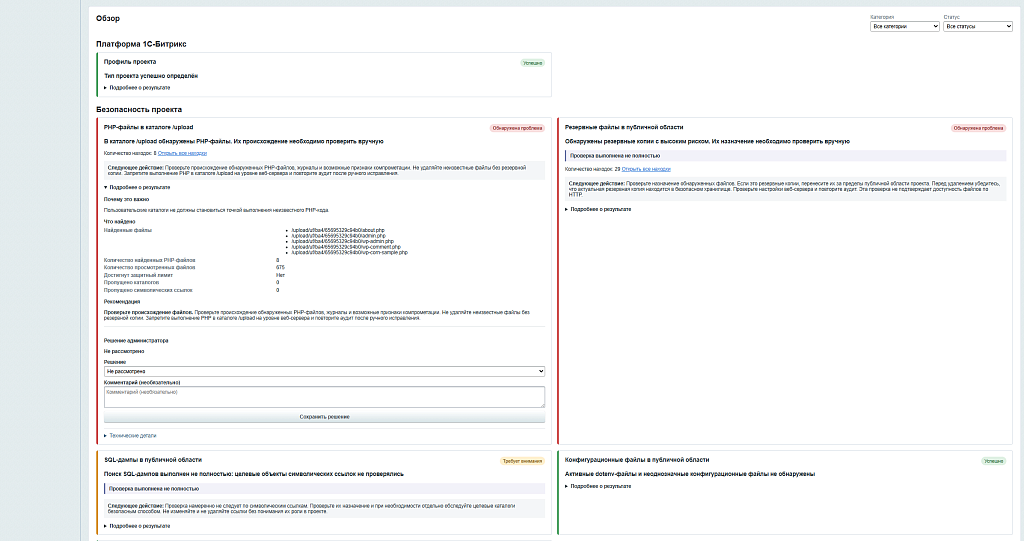1024x541 pixels.
Task: Click the Что найдено subheading
Action: click(120, 221)
